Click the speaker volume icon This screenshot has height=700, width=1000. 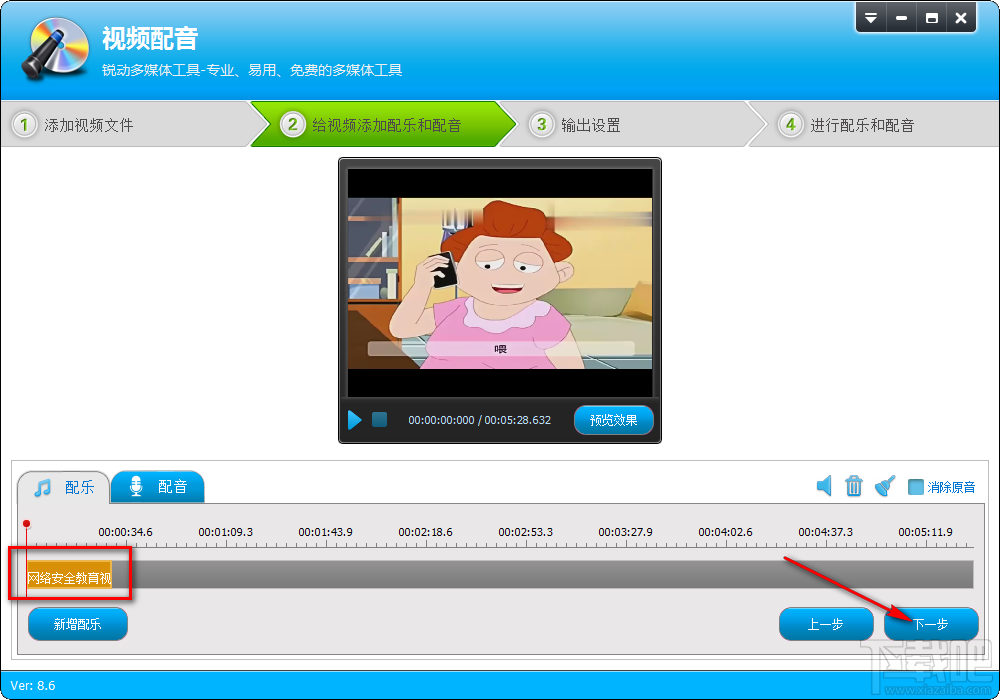(824, 486)
